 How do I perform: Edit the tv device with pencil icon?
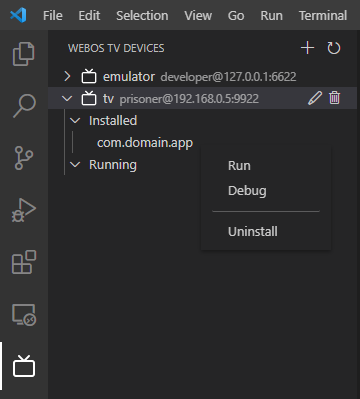tap(315, 98)
